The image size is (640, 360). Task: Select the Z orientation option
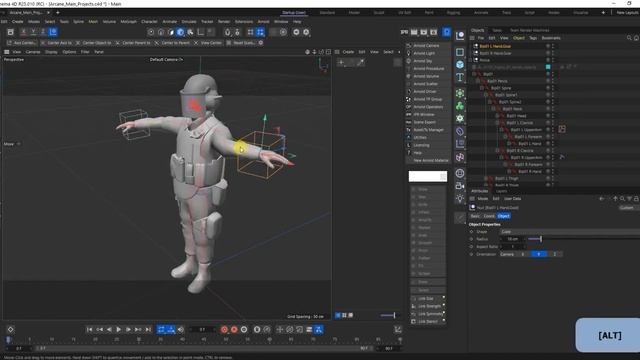[x=554, y=254]
